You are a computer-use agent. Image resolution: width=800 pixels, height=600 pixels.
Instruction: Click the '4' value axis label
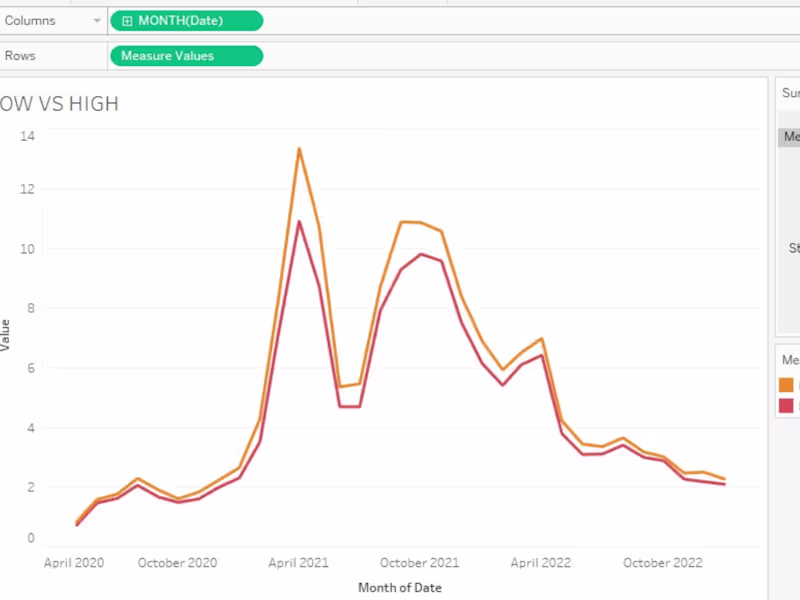click(x=31, y=428)
